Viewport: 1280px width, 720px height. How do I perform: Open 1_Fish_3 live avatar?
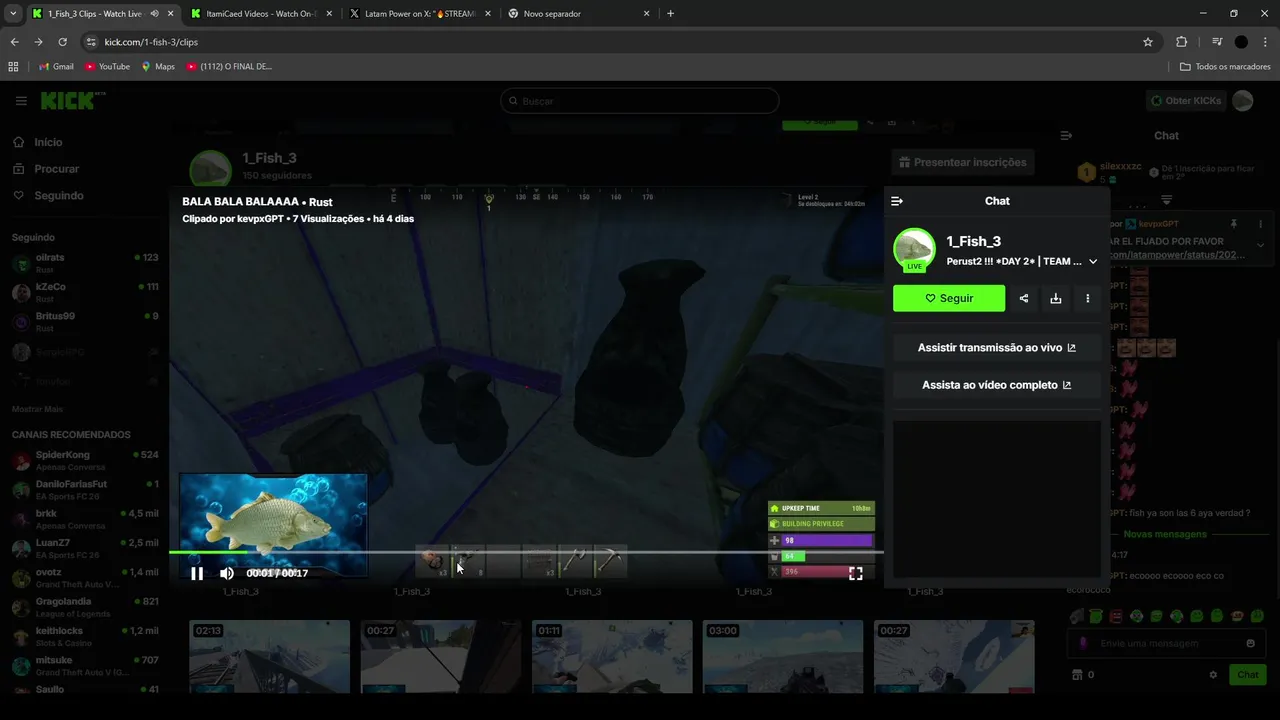(x=914, y=250)
